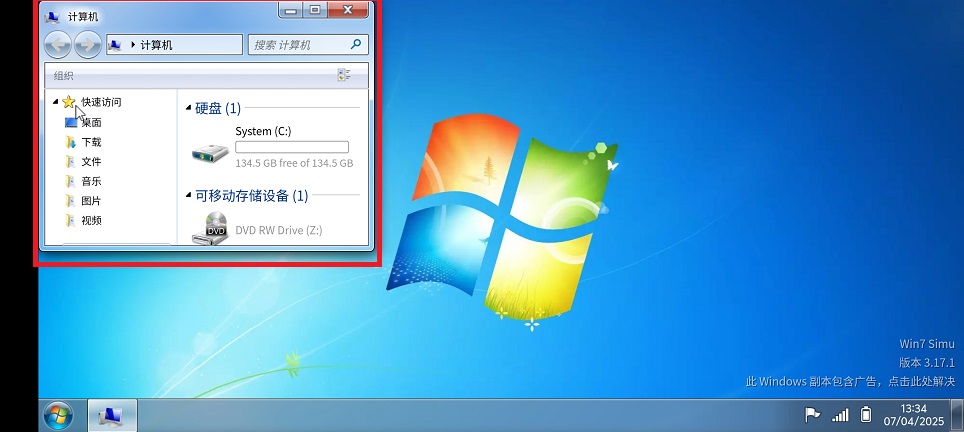Image resolution: width=964 pixels, height=432 pixels.
Task: Collapse the 硬盘 (1) group
Action: click(188, 109)
